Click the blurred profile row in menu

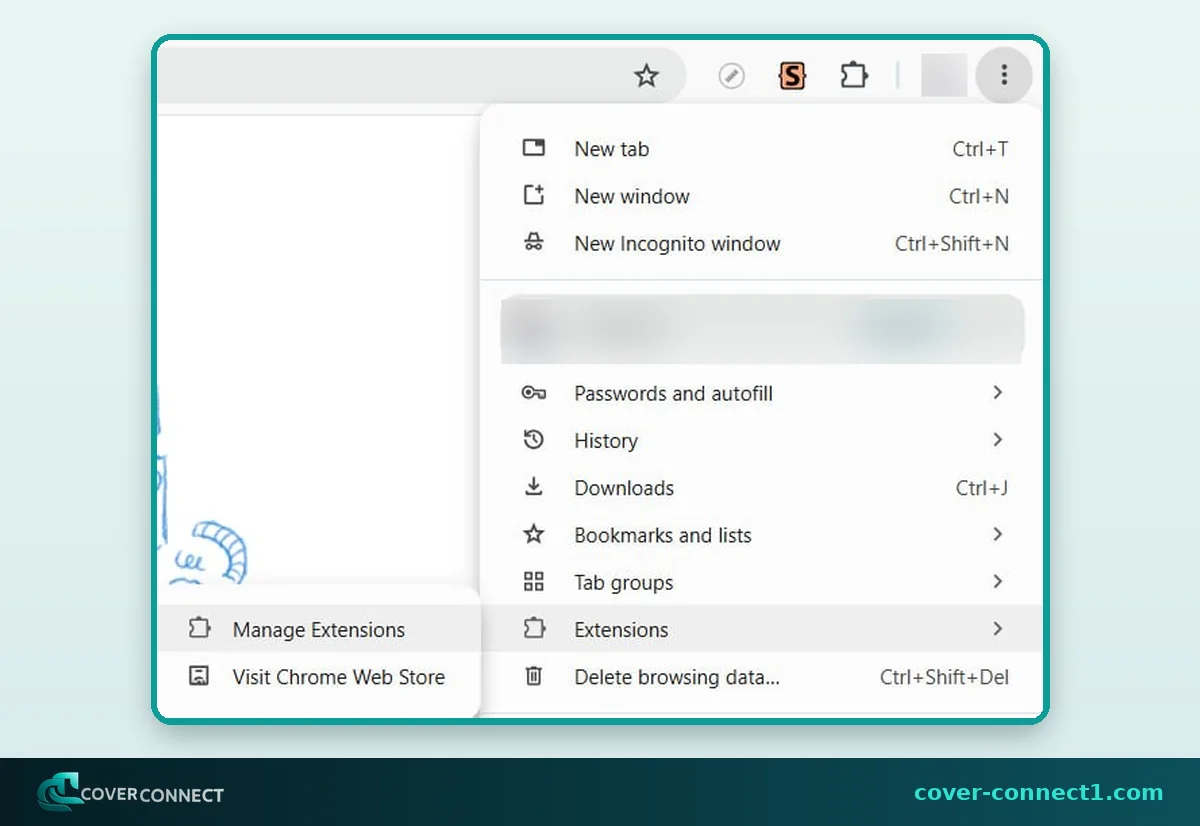click(762, 328)
